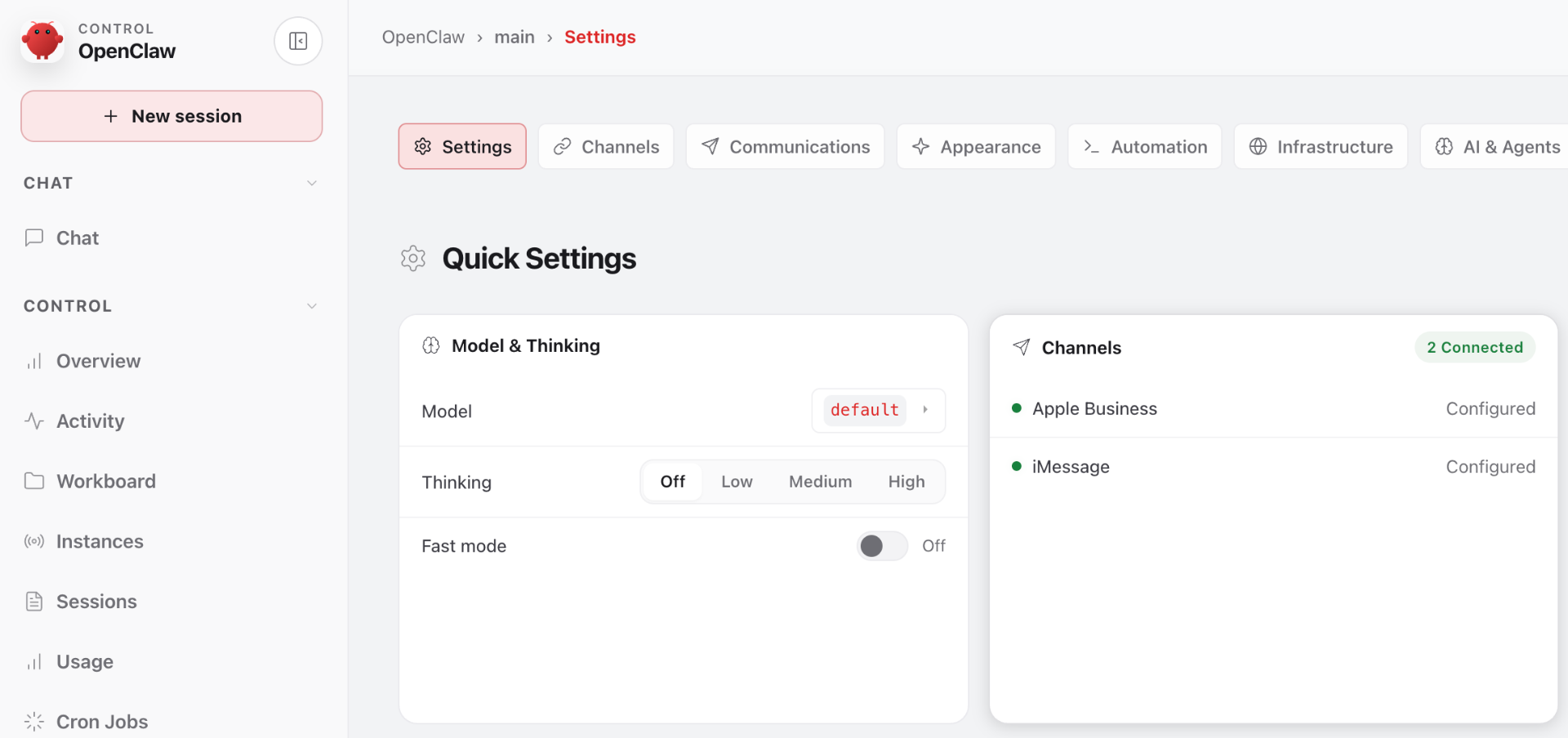Viewport: 1568px width, 738px height.
Task: Collapse the sidebar with the panel icon
Action: (298, 41)
